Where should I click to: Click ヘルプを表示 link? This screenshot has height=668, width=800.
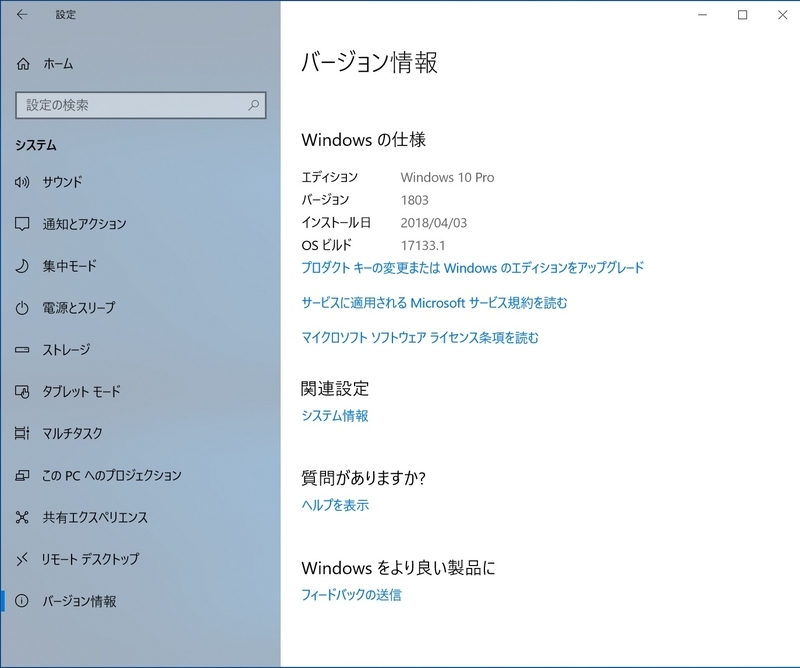tap(335, 505)
